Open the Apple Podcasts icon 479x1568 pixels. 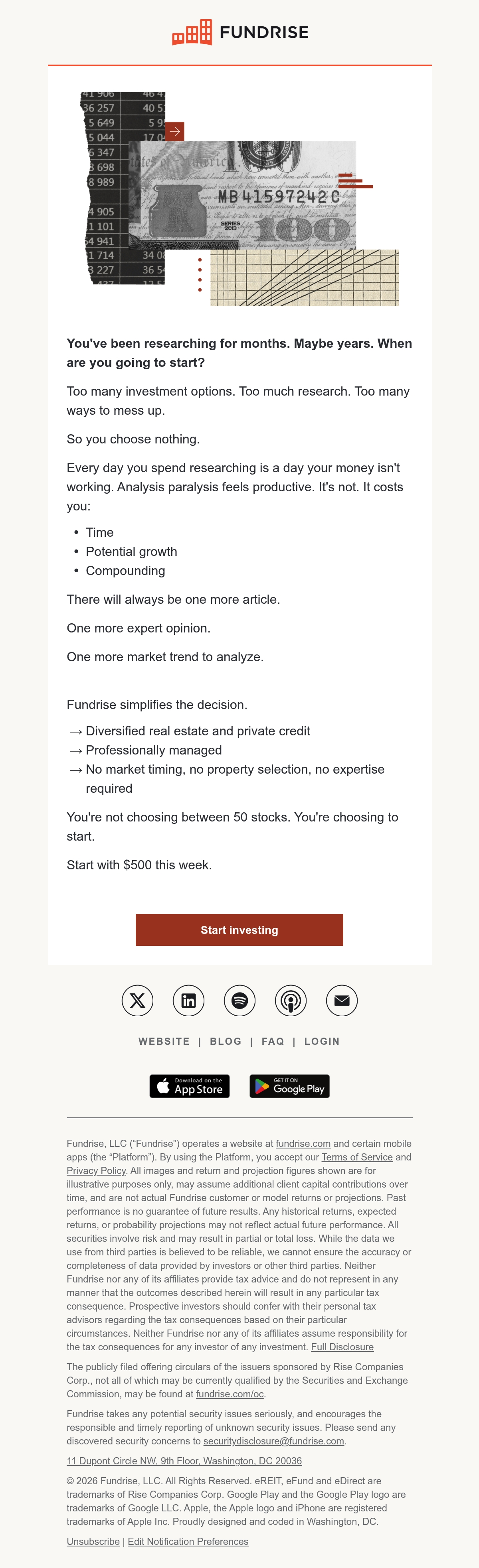(x=291, y=1000)
